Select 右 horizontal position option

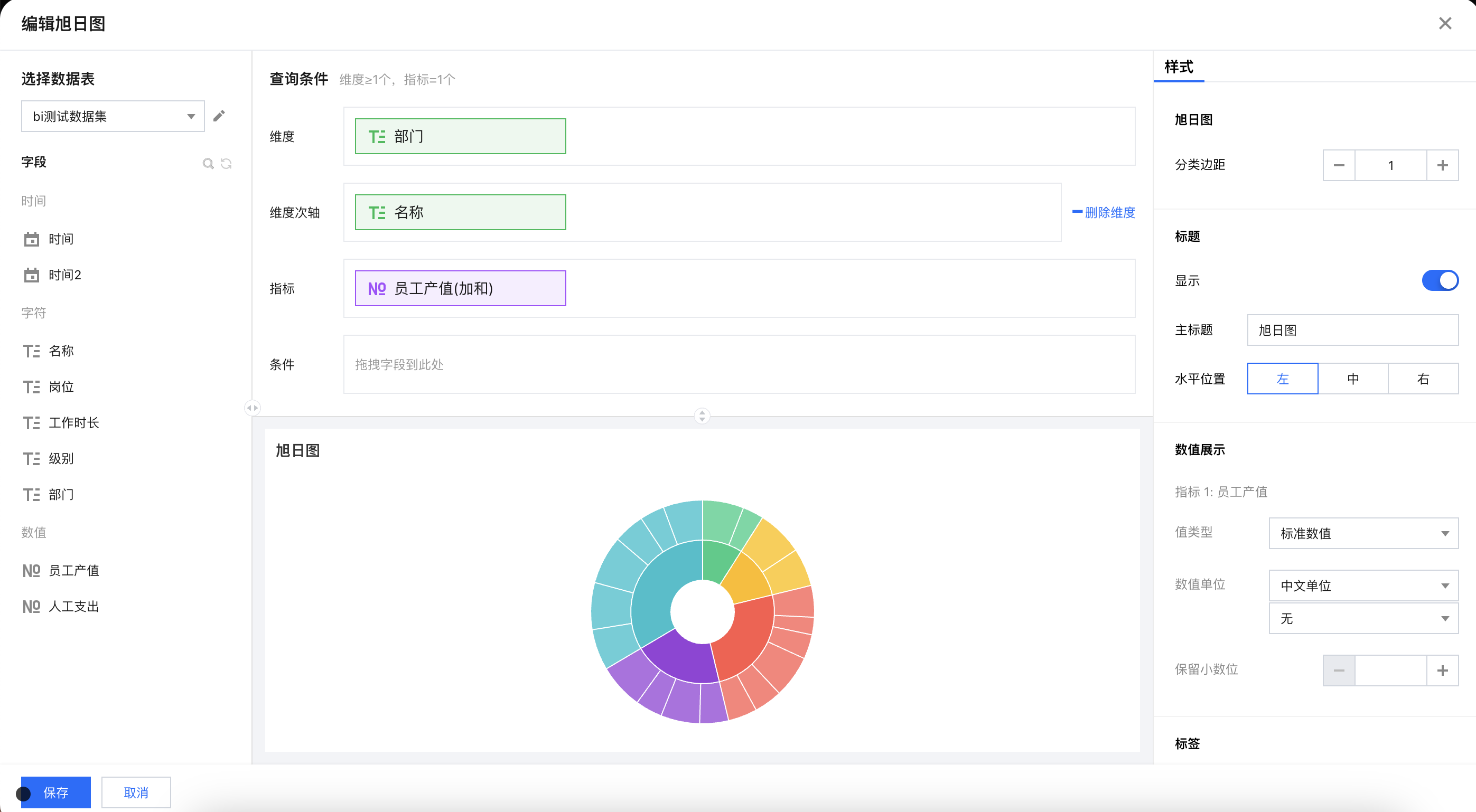coord(1423,379)
